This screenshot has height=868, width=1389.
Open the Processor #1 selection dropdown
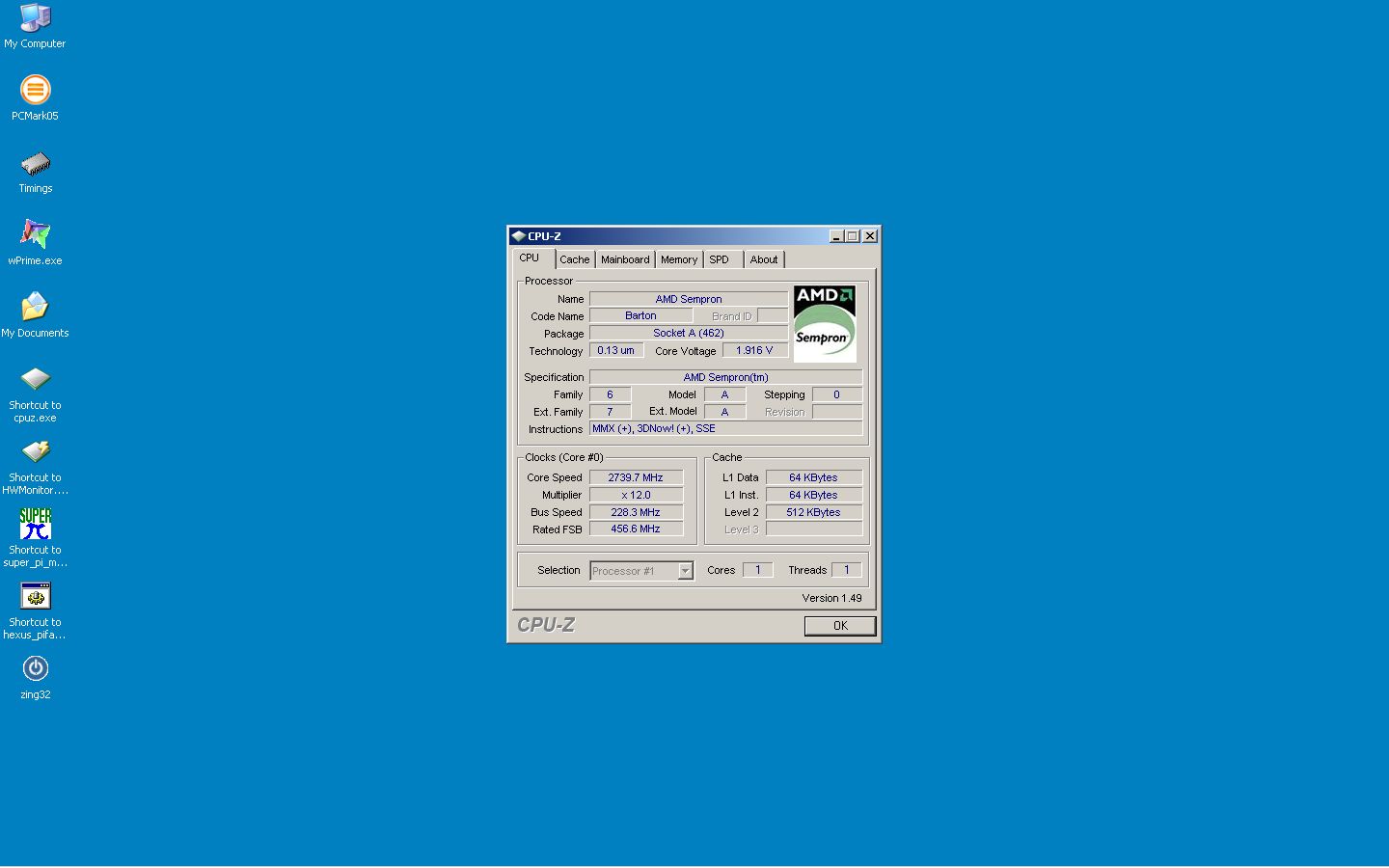tap(641, 571)
